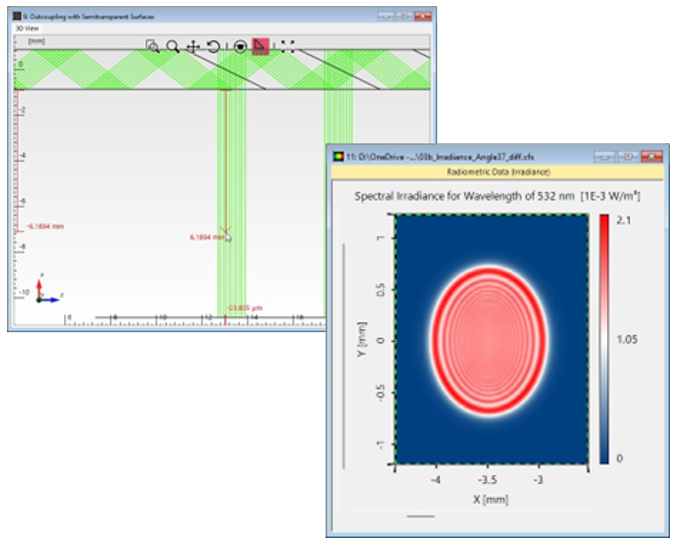This screenshot has height=544, width=675.
Task: Close the Outcoupling with Semitransparent Surfaces window
Action: tap(423, 17)
